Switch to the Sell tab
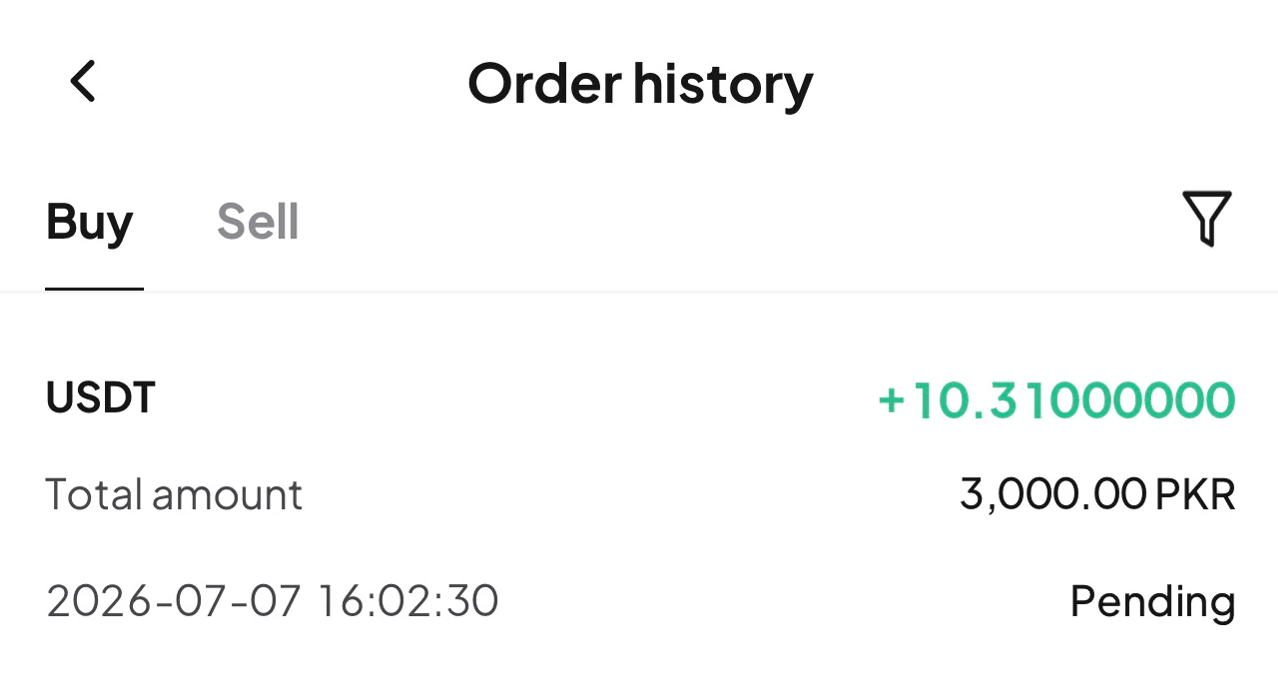The width and height of the screenshot is (1278, 677). click(x=258, y=221)
